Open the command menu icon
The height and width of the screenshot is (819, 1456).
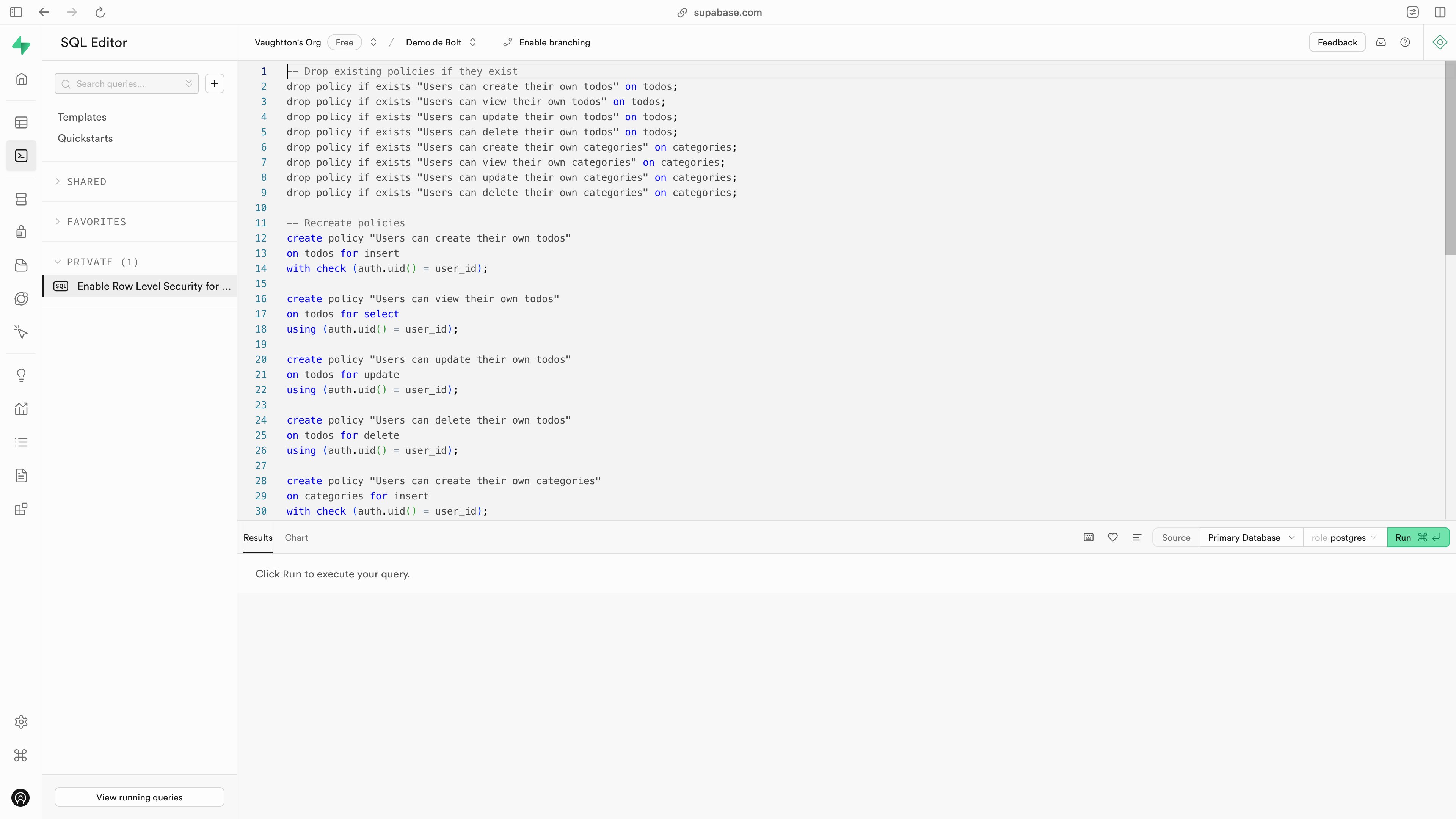coord(21,755)
